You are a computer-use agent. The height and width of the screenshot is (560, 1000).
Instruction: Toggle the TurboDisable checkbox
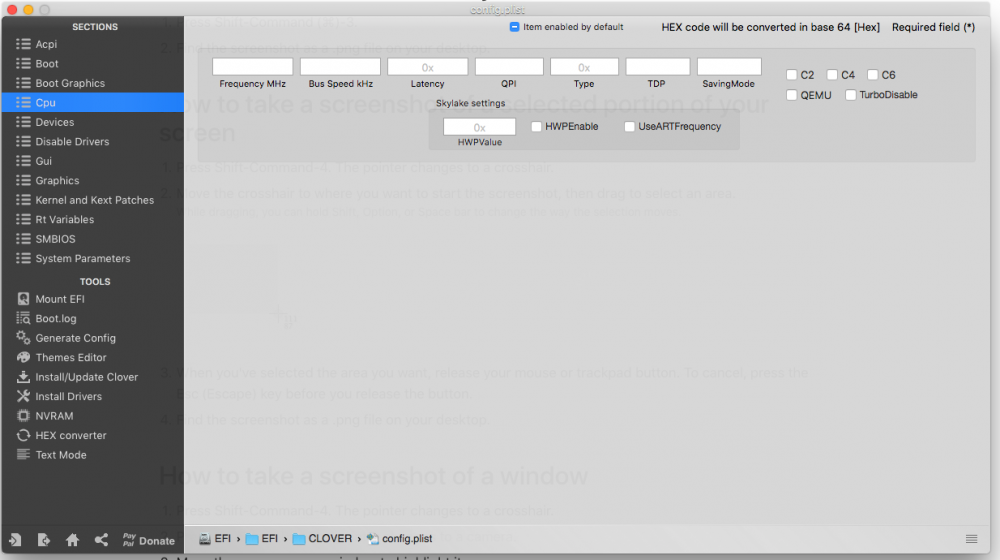(x=850, y=94)
